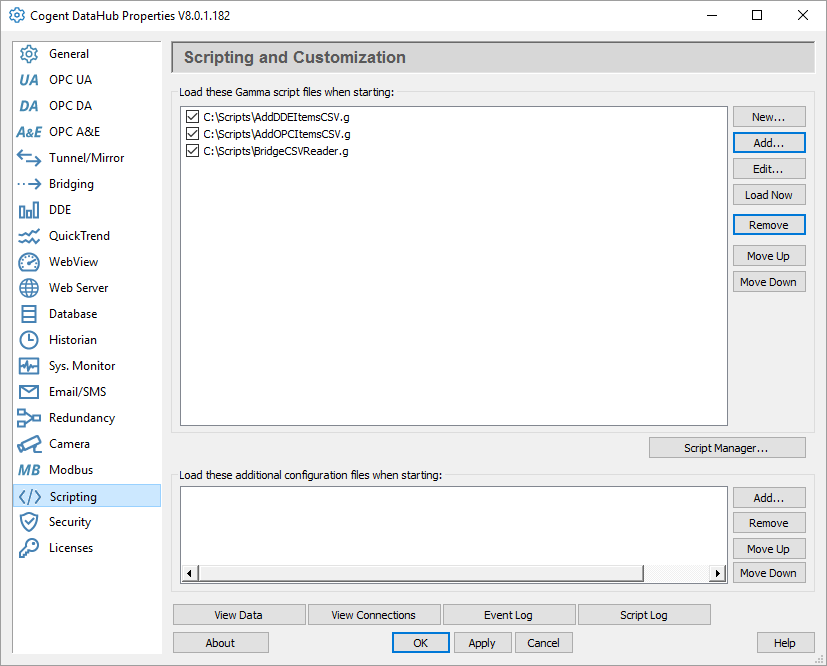
Task: Click the OPC UA icon in sidebar
Action: click(x=29, y=80)
